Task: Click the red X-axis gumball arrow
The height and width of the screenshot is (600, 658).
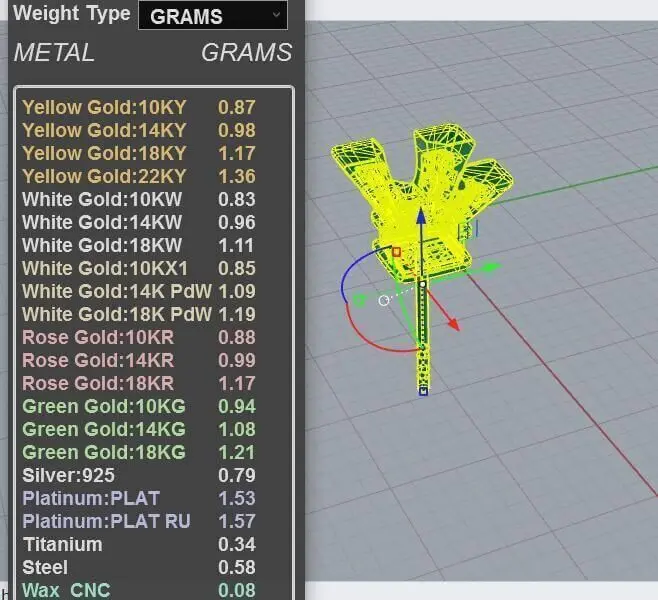Action: [x=453, y=323]
